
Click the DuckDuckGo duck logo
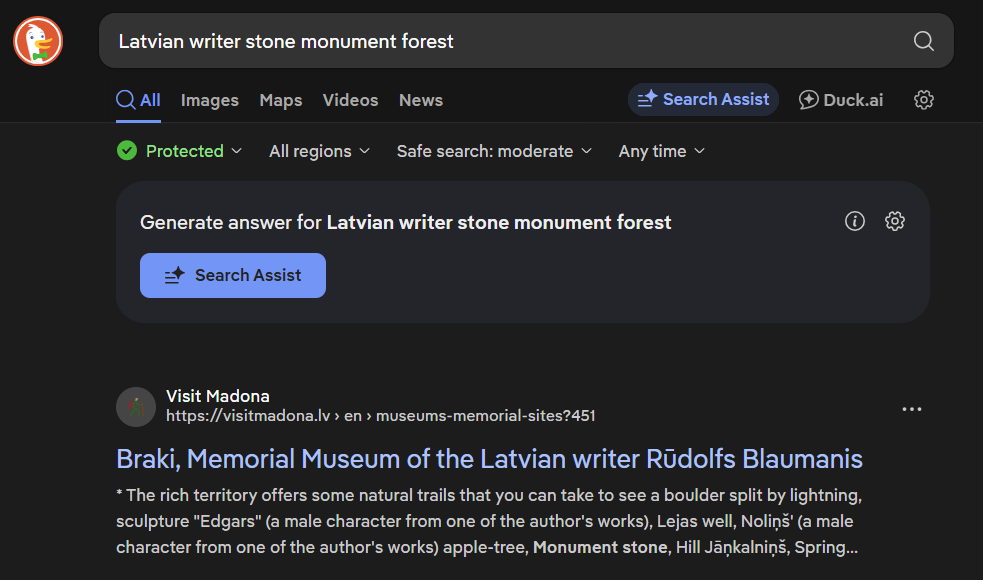[38, 41]
